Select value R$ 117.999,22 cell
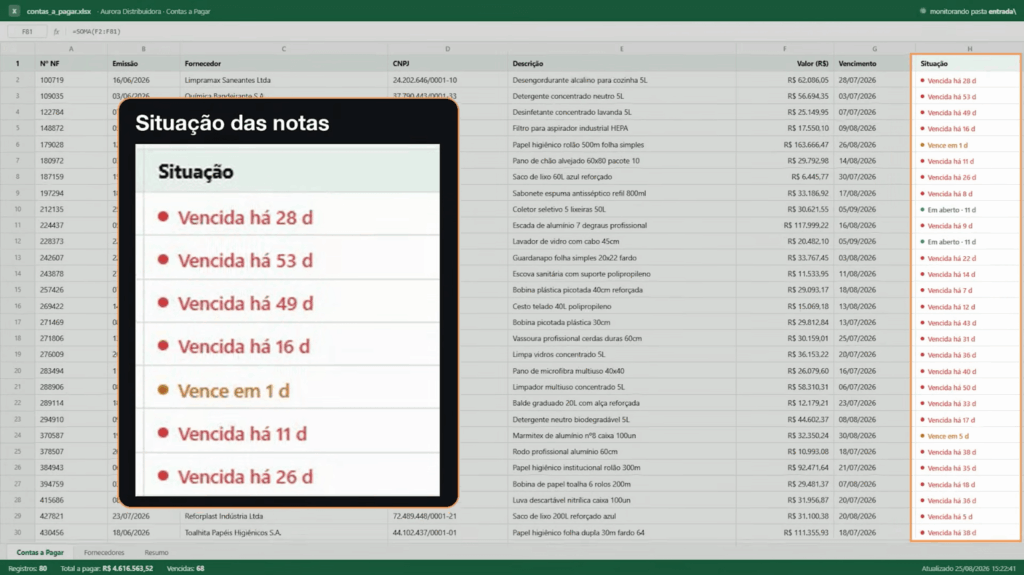Viewport: 1024px width, 575px height. tap(785, 225)
